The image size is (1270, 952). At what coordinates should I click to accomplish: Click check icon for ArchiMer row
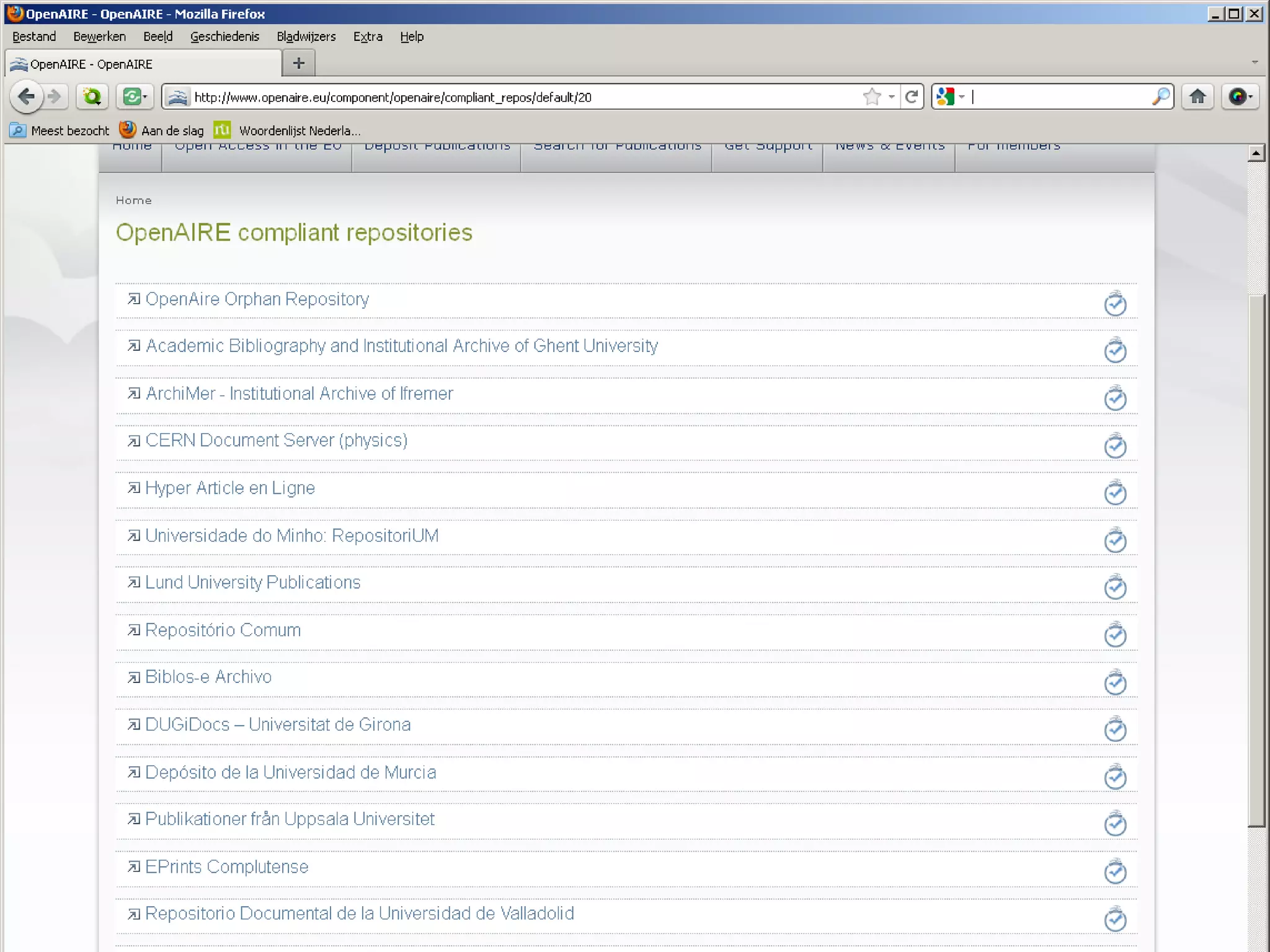tap(1115, 398)
